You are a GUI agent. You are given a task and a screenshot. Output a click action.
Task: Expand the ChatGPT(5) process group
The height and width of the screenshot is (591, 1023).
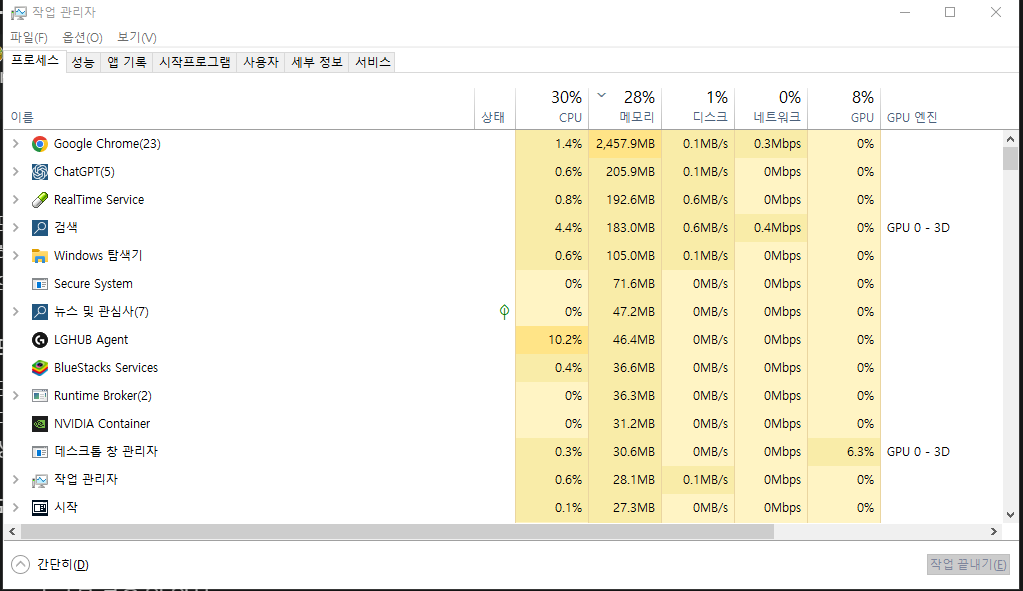click(16, 171)
